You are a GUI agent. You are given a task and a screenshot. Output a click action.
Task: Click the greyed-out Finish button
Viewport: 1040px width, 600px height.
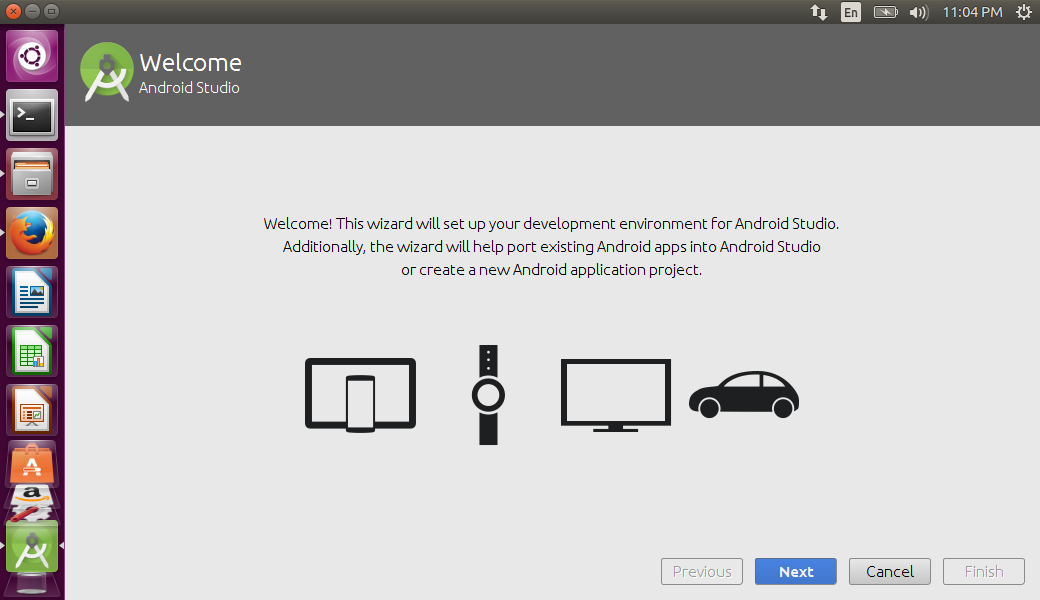coord(984,571)
